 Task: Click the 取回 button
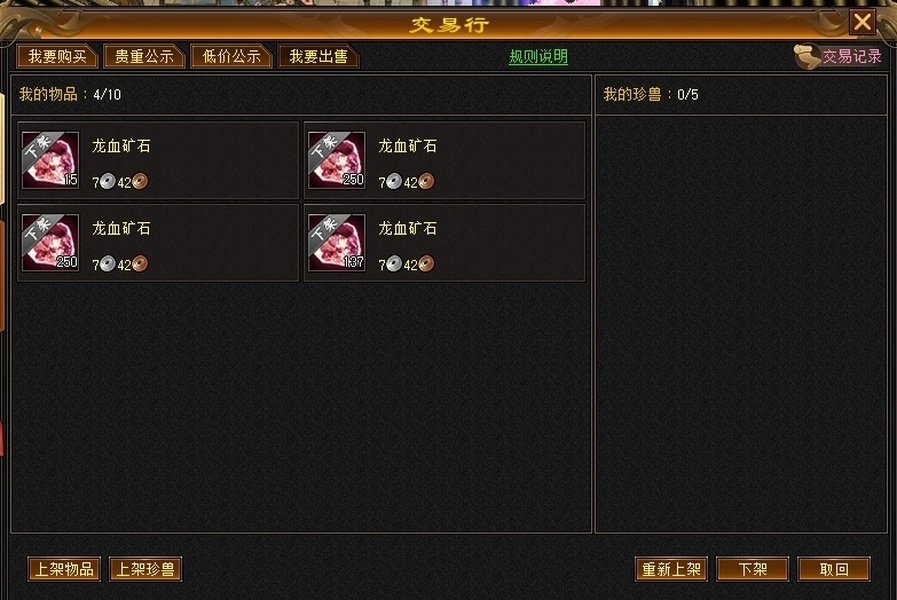(x=834, y=569)
